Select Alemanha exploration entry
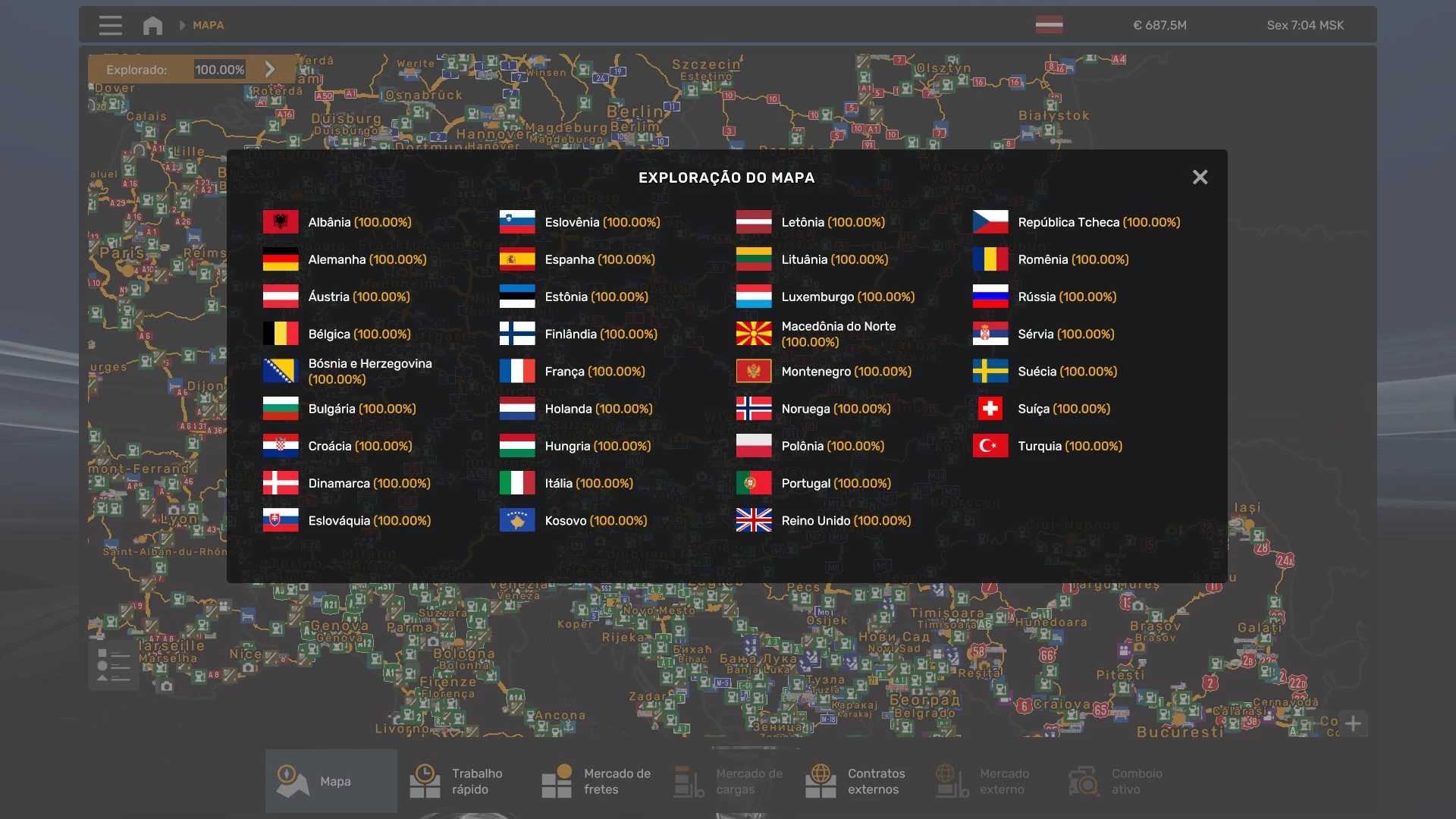 click(x=367, y=259)
